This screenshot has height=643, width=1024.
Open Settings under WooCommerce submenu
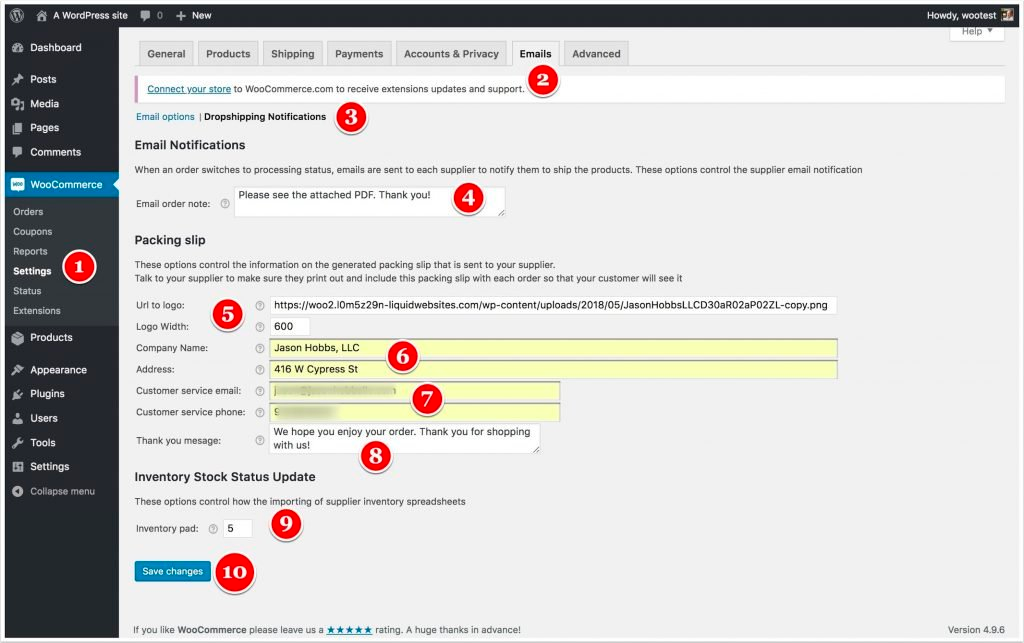click(32, 271)
